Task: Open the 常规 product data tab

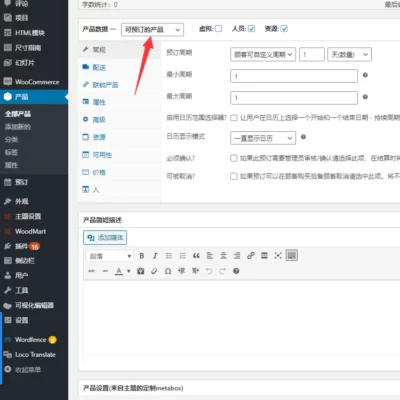Action: [119, 50]
